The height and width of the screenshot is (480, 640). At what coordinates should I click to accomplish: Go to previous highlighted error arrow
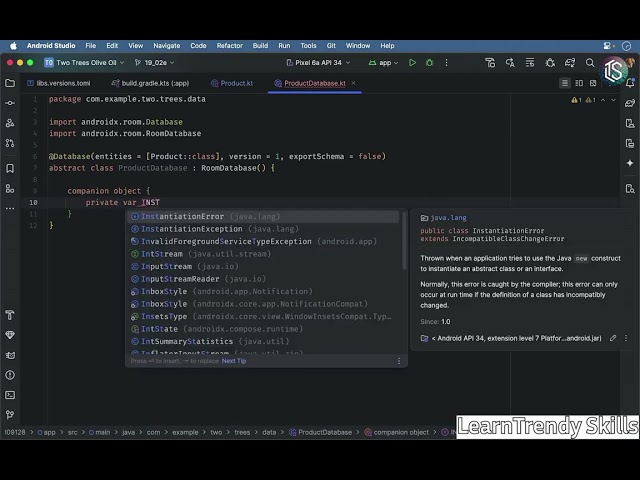[x=603, y=100]
